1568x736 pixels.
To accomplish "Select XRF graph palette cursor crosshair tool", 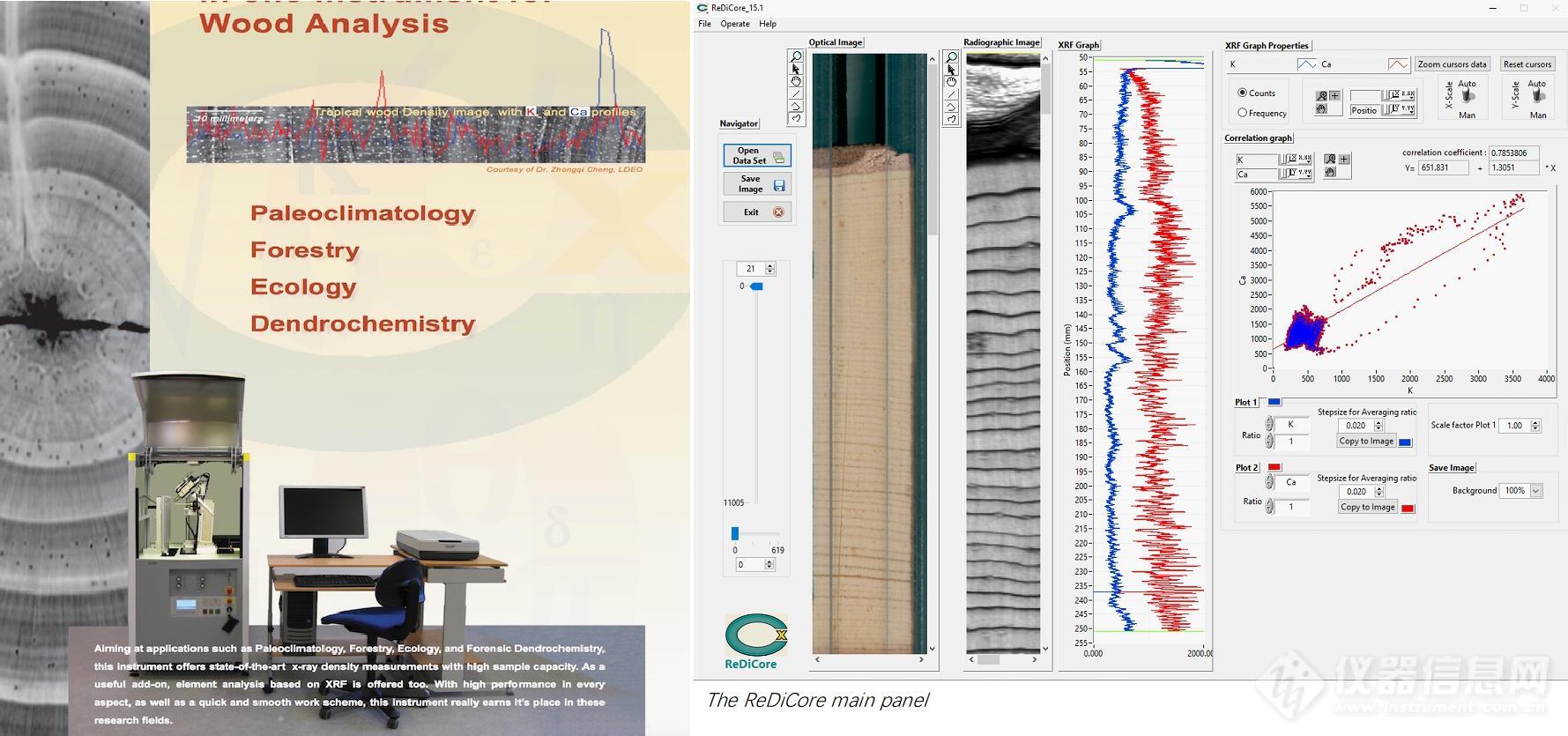I will click(x=1334, y=96).
